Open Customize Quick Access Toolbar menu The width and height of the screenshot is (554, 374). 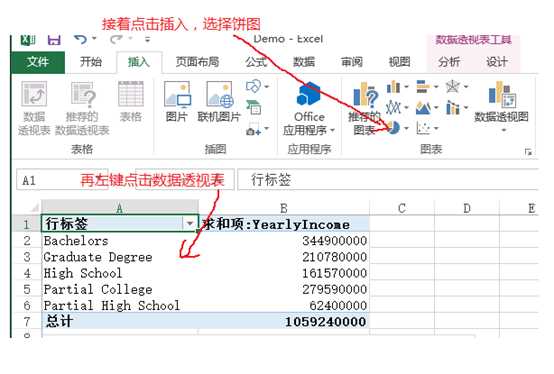tap(148, 39)
